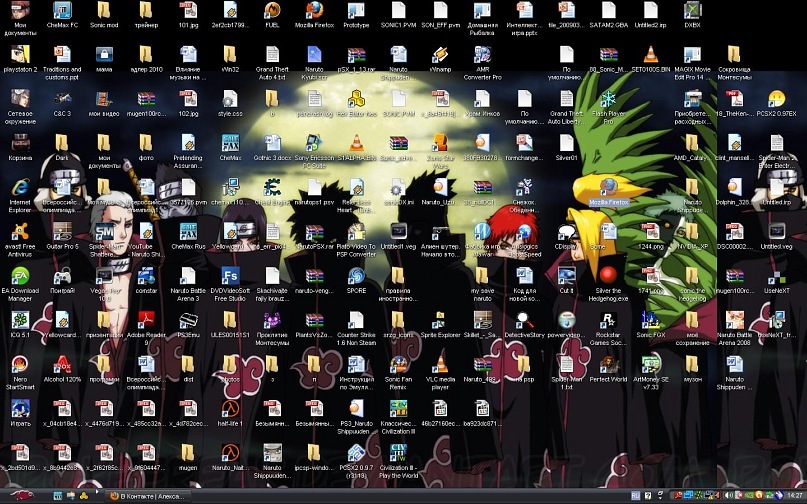Viewport: 807px width, 504px height.
Task: Open the Корзина recycle bin
Action: pyautogui.click(x=19, y=142)
